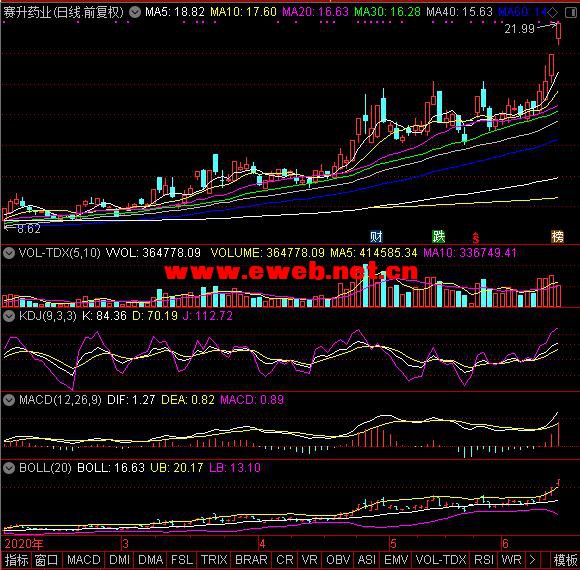Select the VR indicator tab
This screenshot has height=570, width=580.
pos(309,560)
